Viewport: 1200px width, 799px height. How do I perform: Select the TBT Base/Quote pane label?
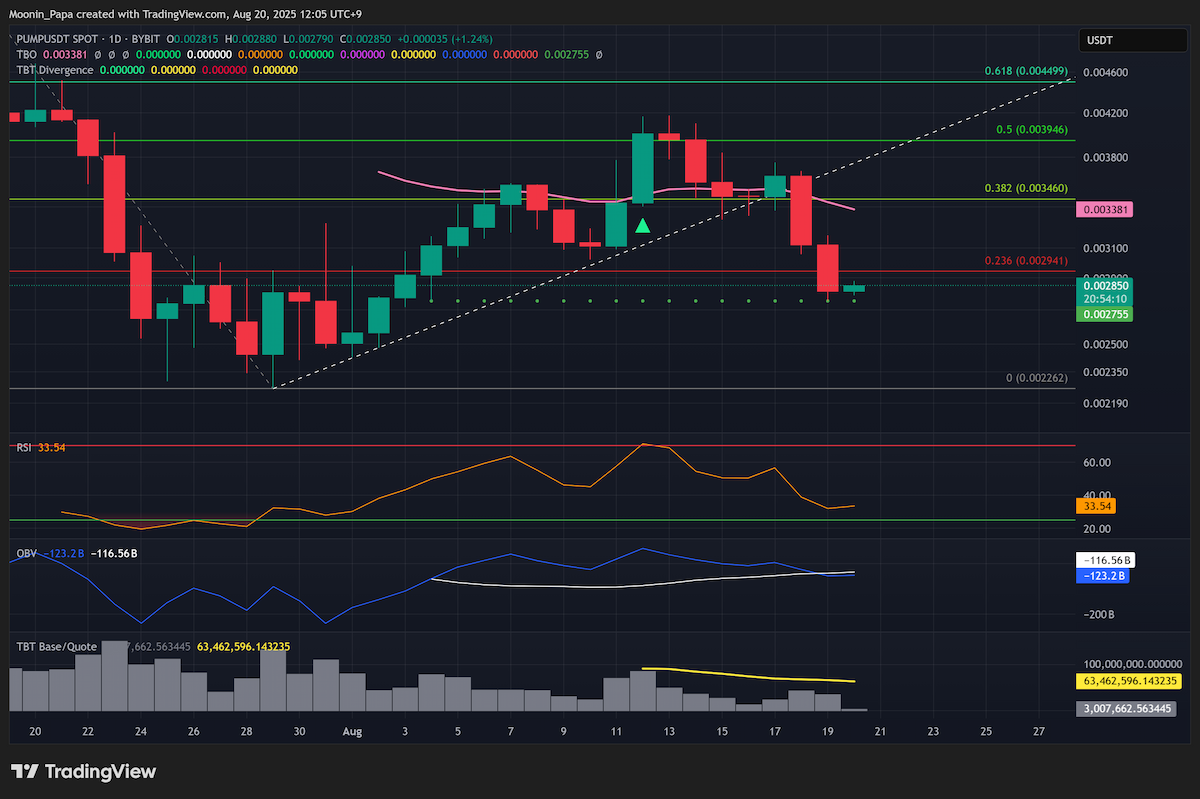point(57,646)
